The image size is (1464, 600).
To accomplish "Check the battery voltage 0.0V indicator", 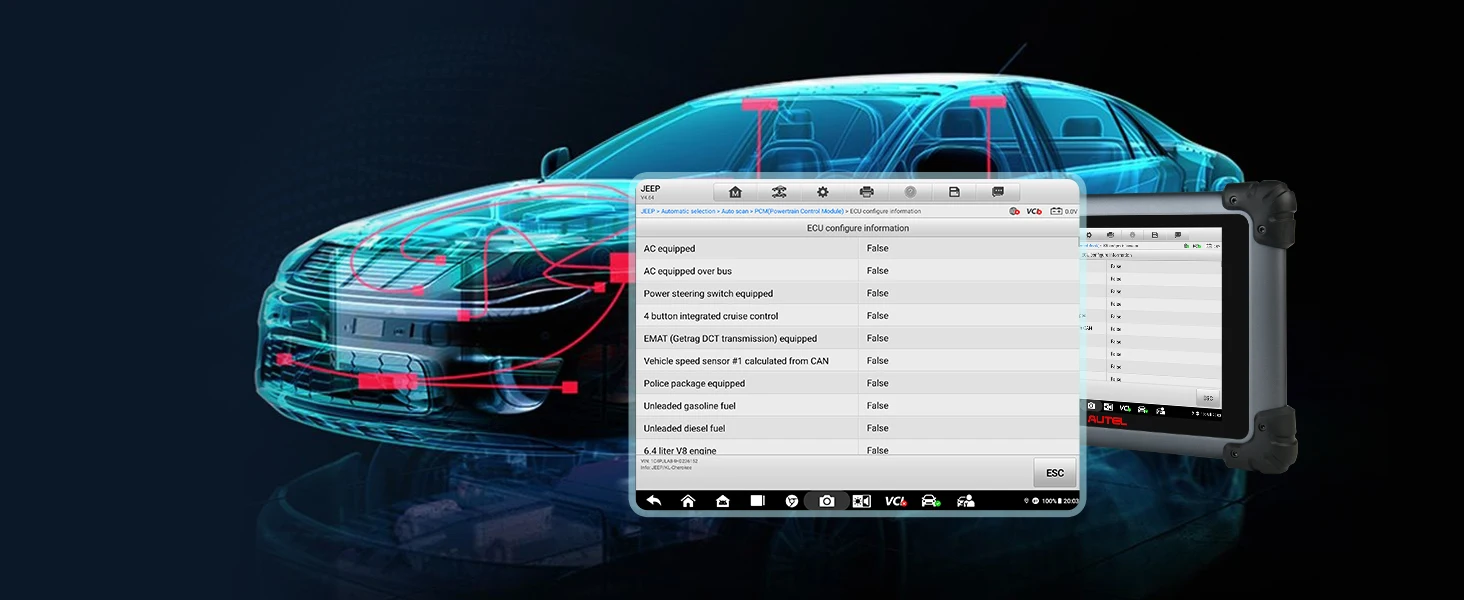I will pos(1064,211).
